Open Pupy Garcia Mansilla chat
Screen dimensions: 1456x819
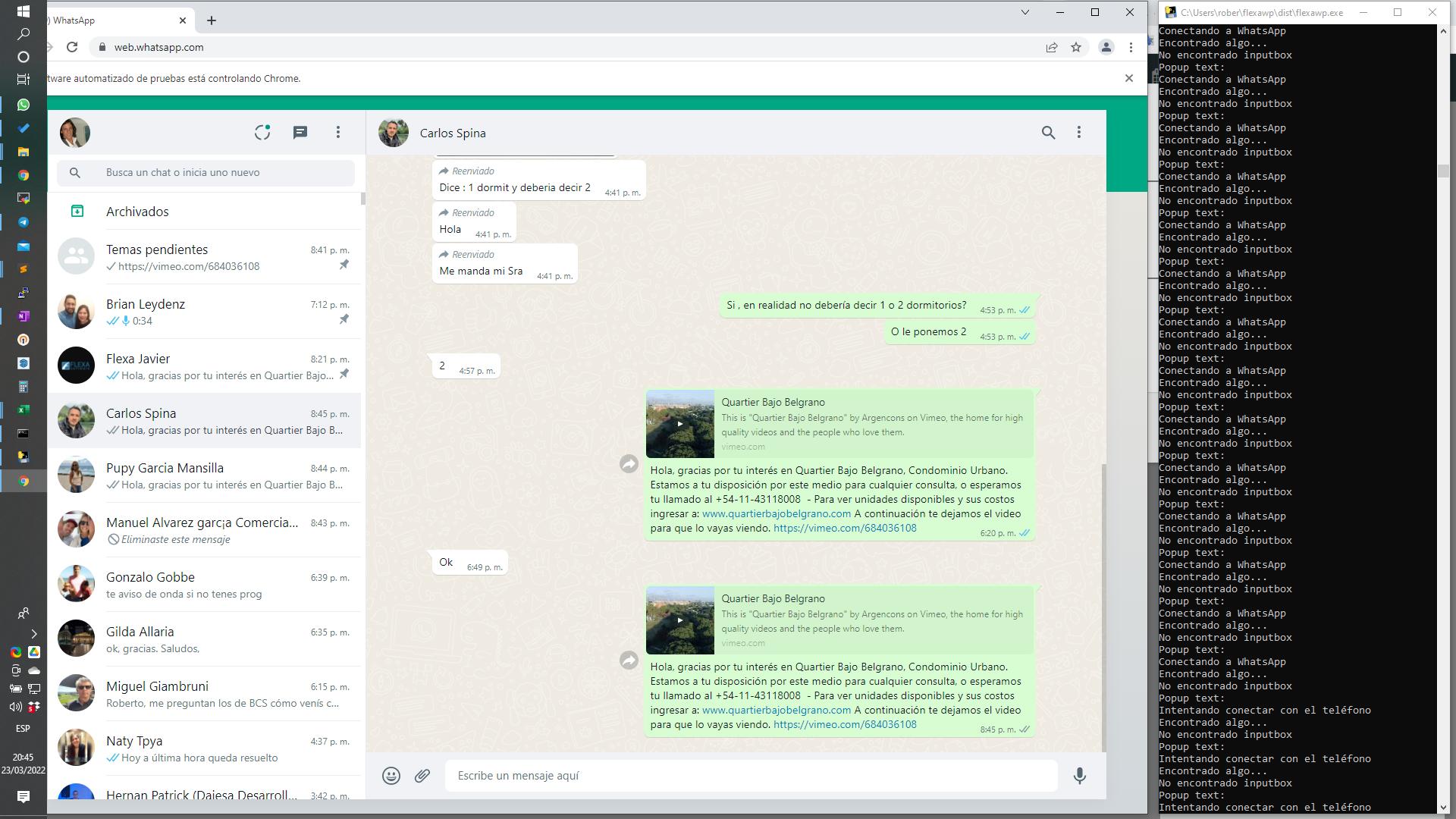pos(205,475)
